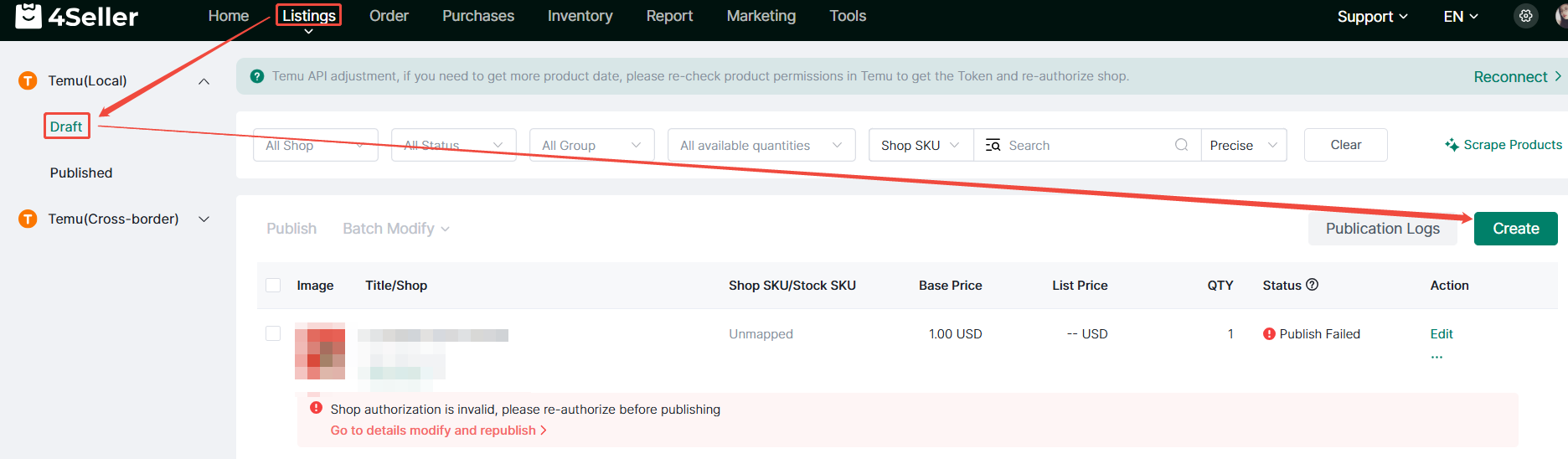Click the Publish button
This screenshot has height=459, width=1568.
coord(291,229)
